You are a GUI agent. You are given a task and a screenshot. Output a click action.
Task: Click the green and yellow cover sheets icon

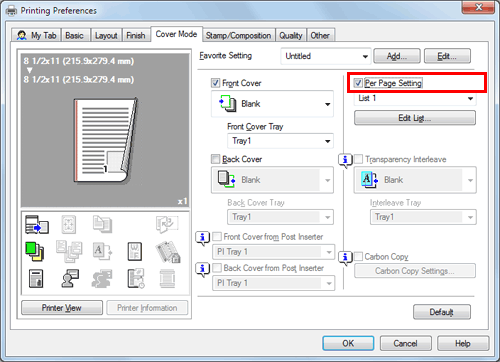click(35, 252)
